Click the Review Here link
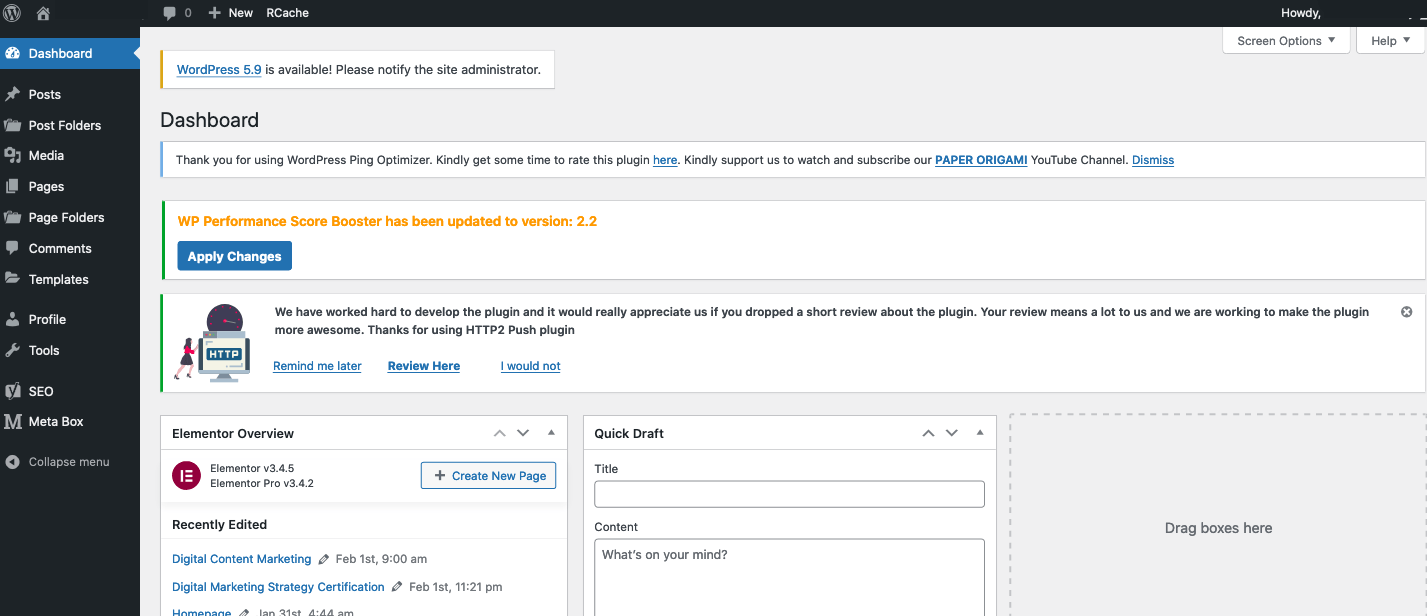The image size is (1427, 616). [424, 366]
